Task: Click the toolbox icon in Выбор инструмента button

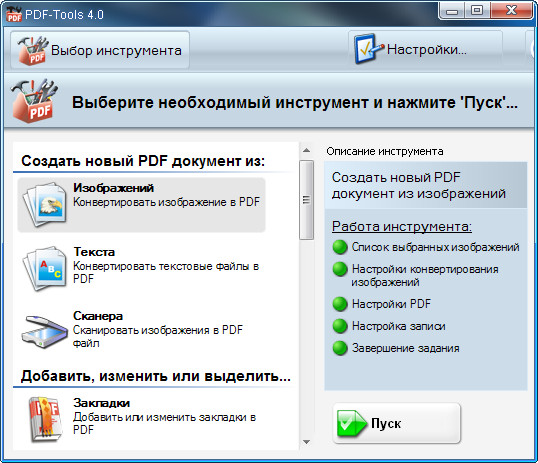Action: [x=33, y=50]
